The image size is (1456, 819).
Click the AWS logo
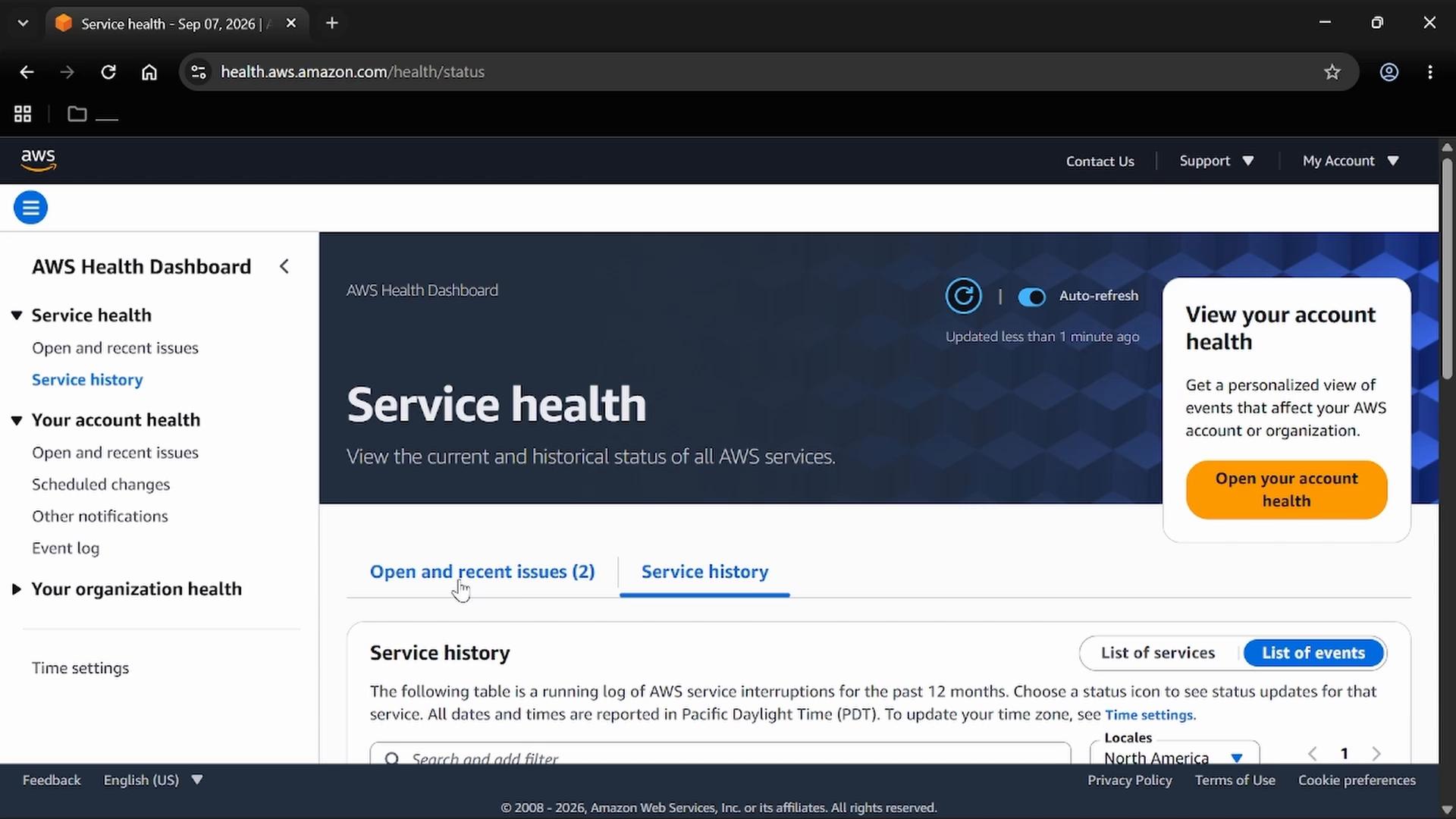point(38,160)
